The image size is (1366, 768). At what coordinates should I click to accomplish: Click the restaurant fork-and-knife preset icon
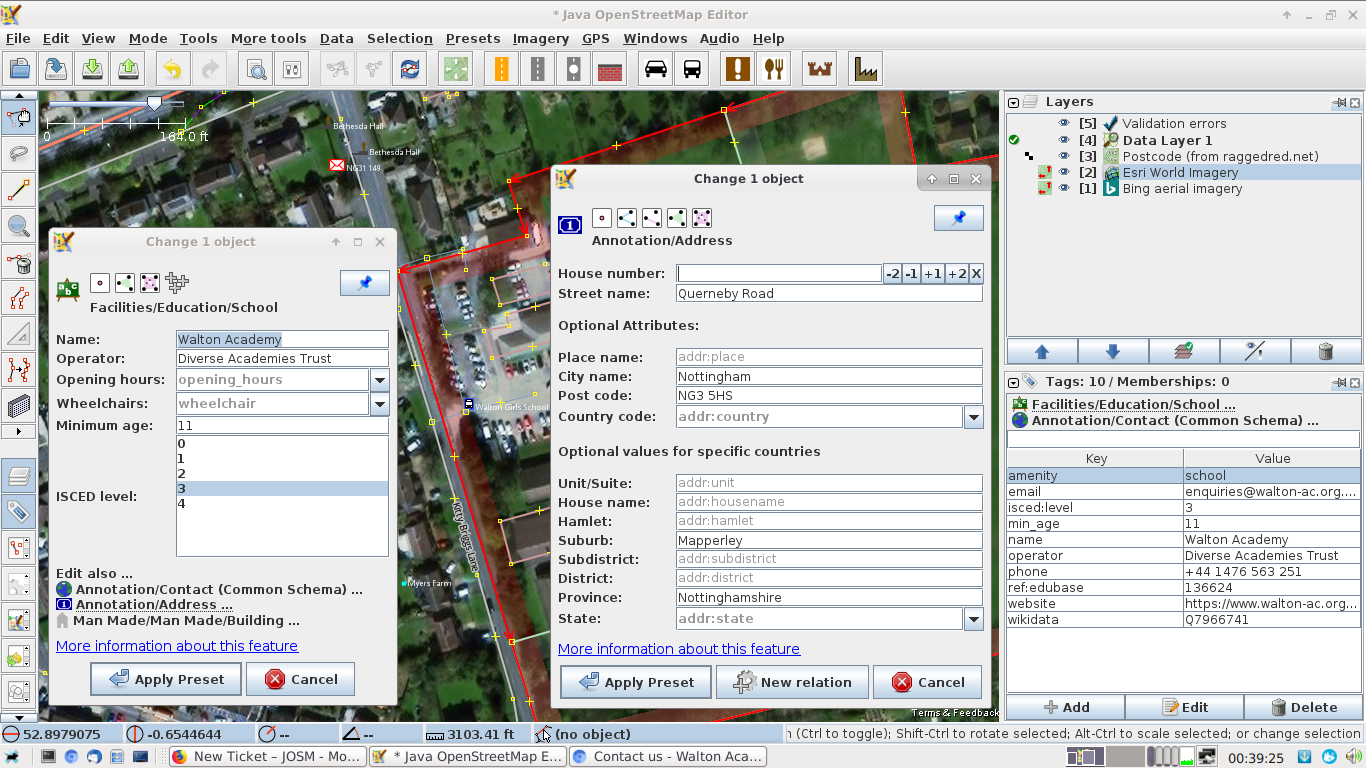pos(774,69)
